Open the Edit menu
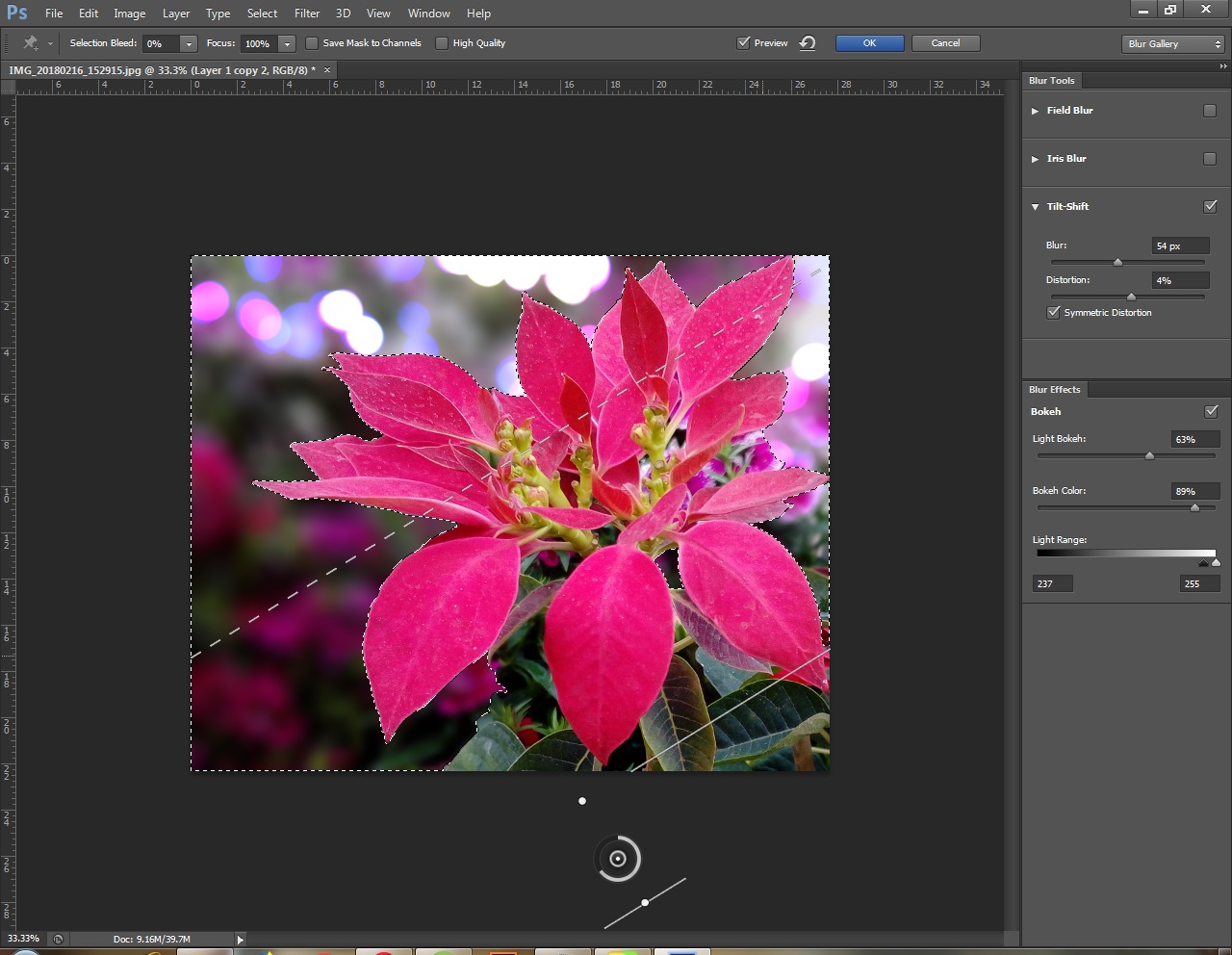 coord(89,13)
